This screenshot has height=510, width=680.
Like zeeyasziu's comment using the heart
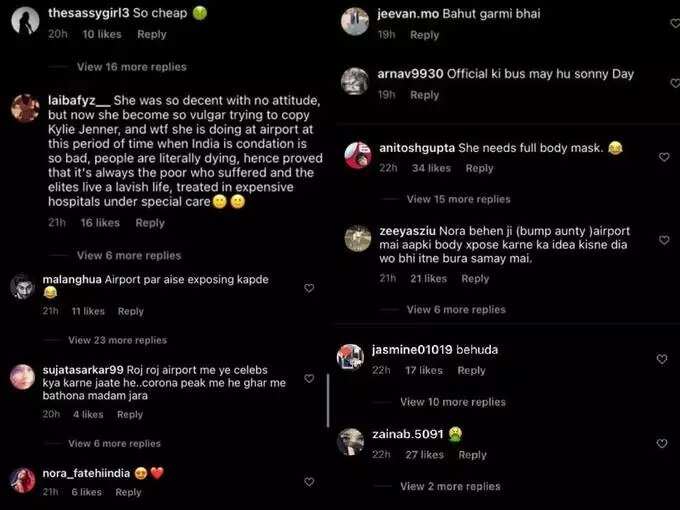pyautogui.click(x=664, y=240)
